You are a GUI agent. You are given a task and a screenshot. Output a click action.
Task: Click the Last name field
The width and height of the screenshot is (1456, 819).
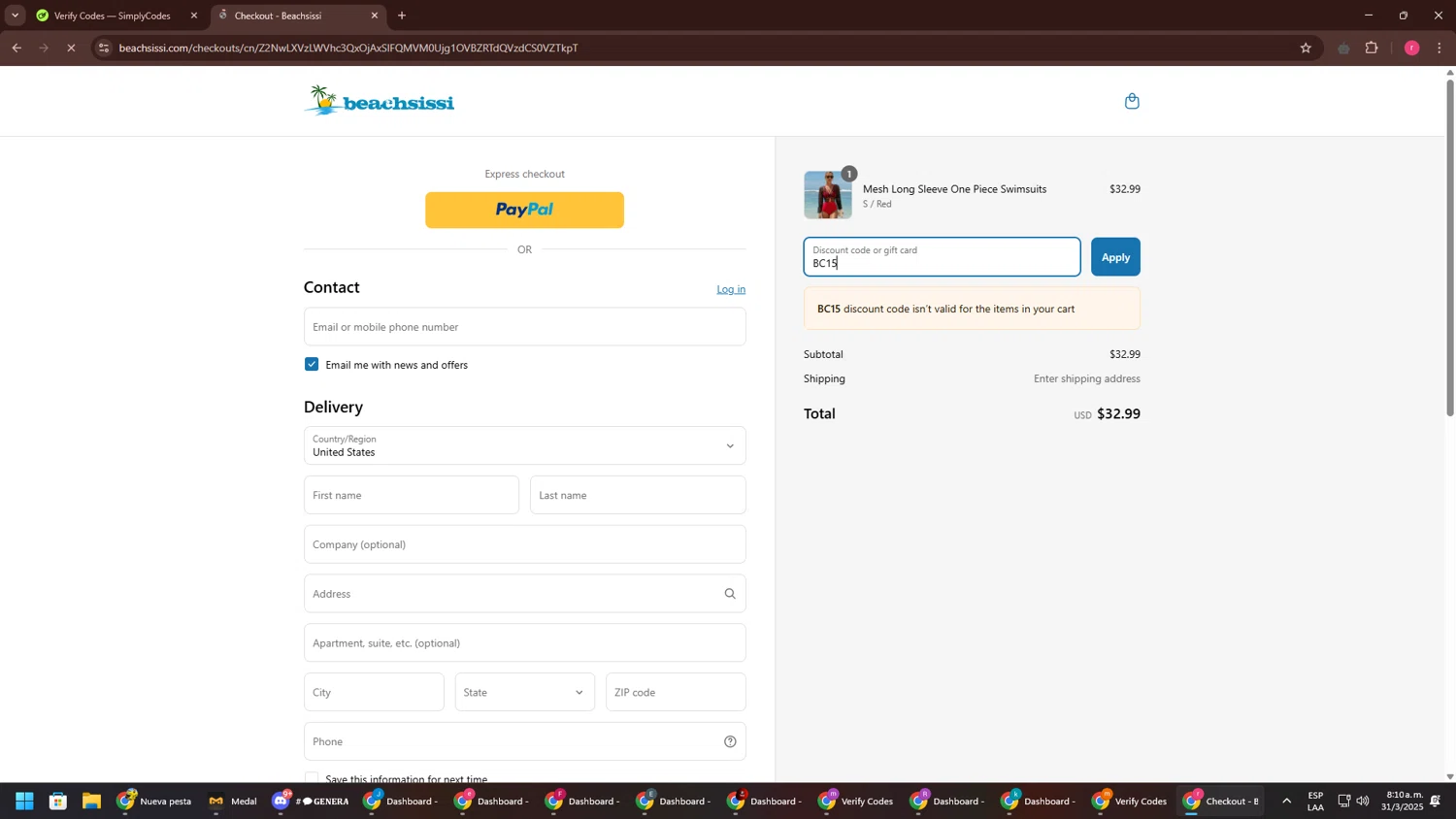pyautogui.click(x=638, y=495)
